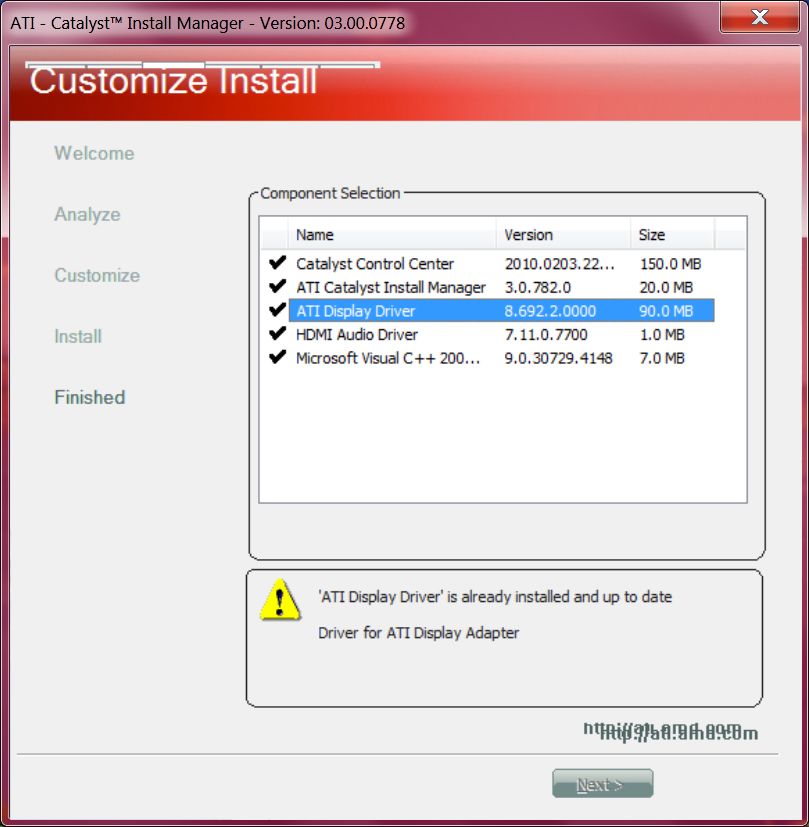Click version 2010.0203.22... cell
809x827 pixels.
(x=560, y=264)
